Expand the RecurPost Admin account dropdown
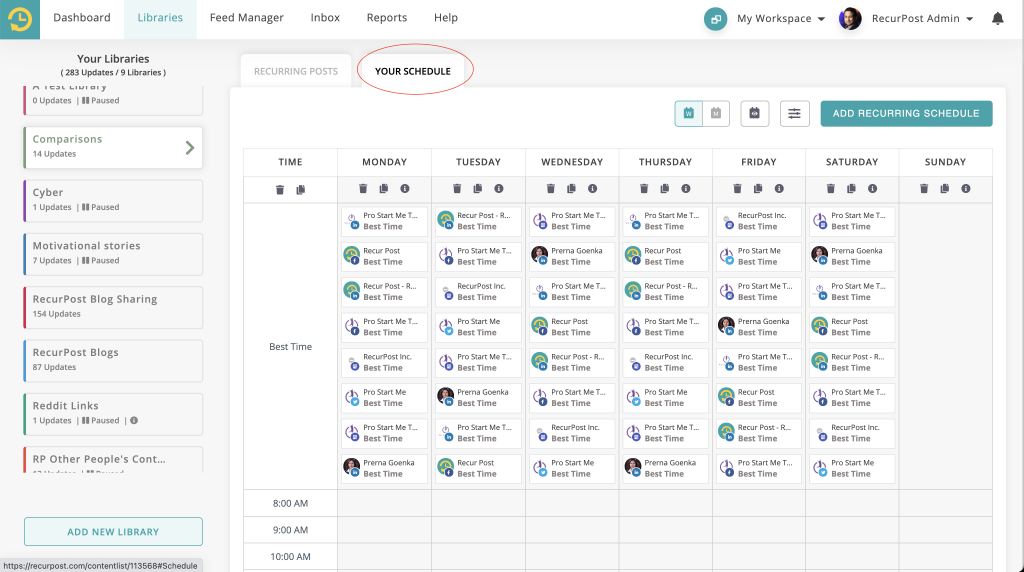1024x572 pixels. [x=922, y=19]
